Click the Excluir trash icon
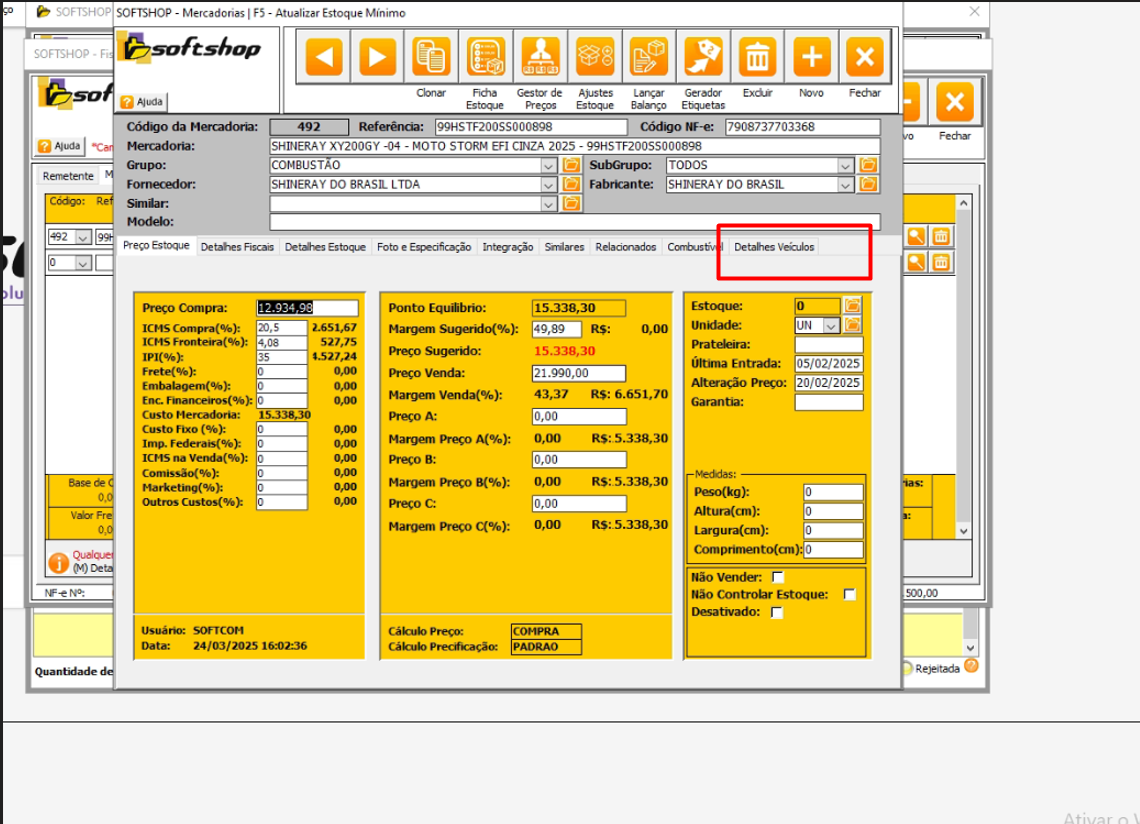This screenshot has height=824, width=1140. click(758, 56)
